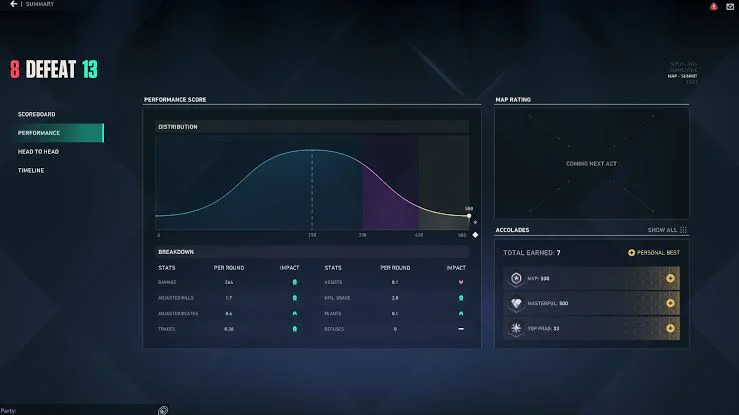Screen dimensions: 739x415
Task: Open the mail envelope icon
Action: [730, 6]
